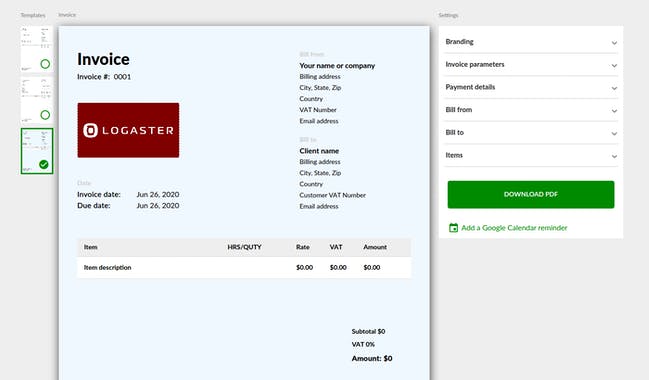Viewport: 649px width, 380px height.
Task: Click the Logaster logo image
Action: [128, 130]
